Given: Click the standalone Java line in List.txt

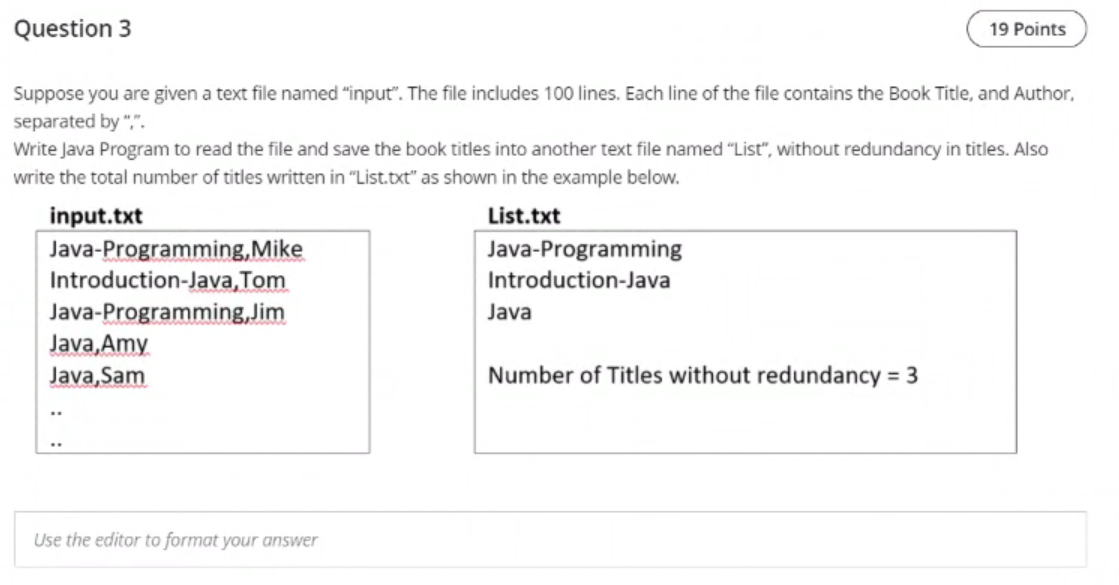Looking at the screenshot, I should [x=510, y=312].
